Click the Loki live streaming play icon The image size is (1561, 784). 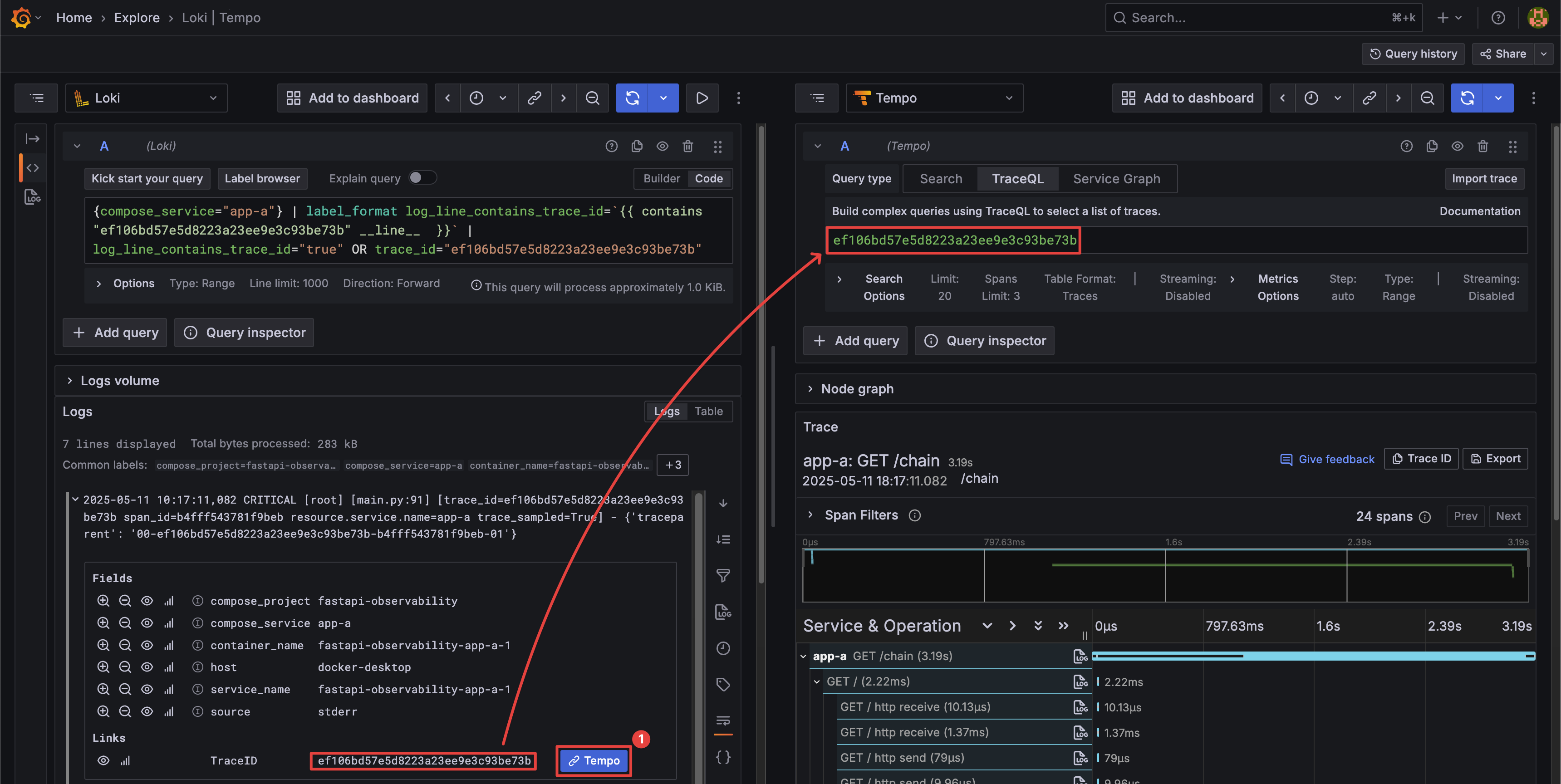pos(702,98)
